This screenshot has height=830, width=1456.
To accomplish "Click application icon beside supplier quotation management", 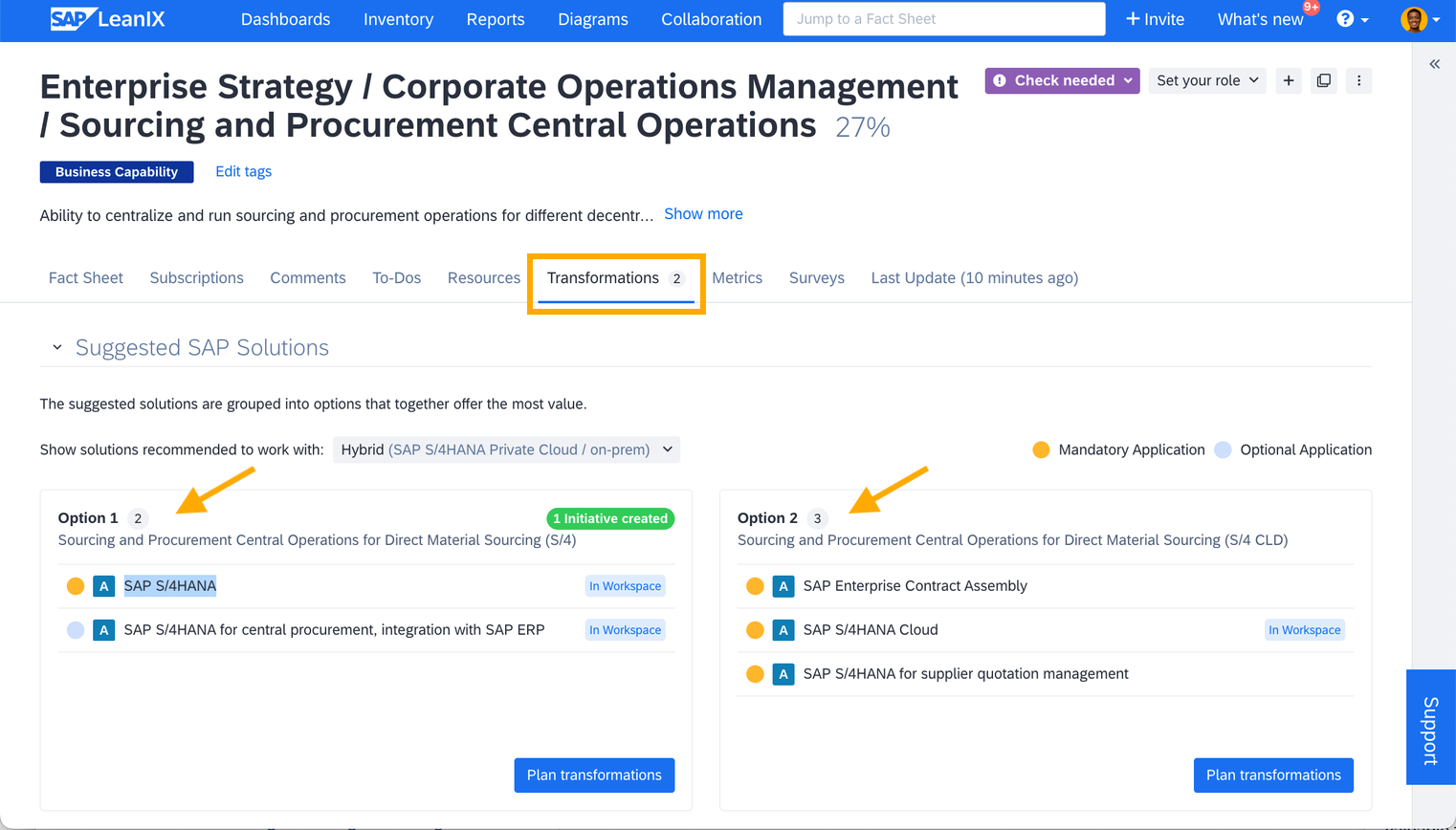I will [x=783, y=674].
